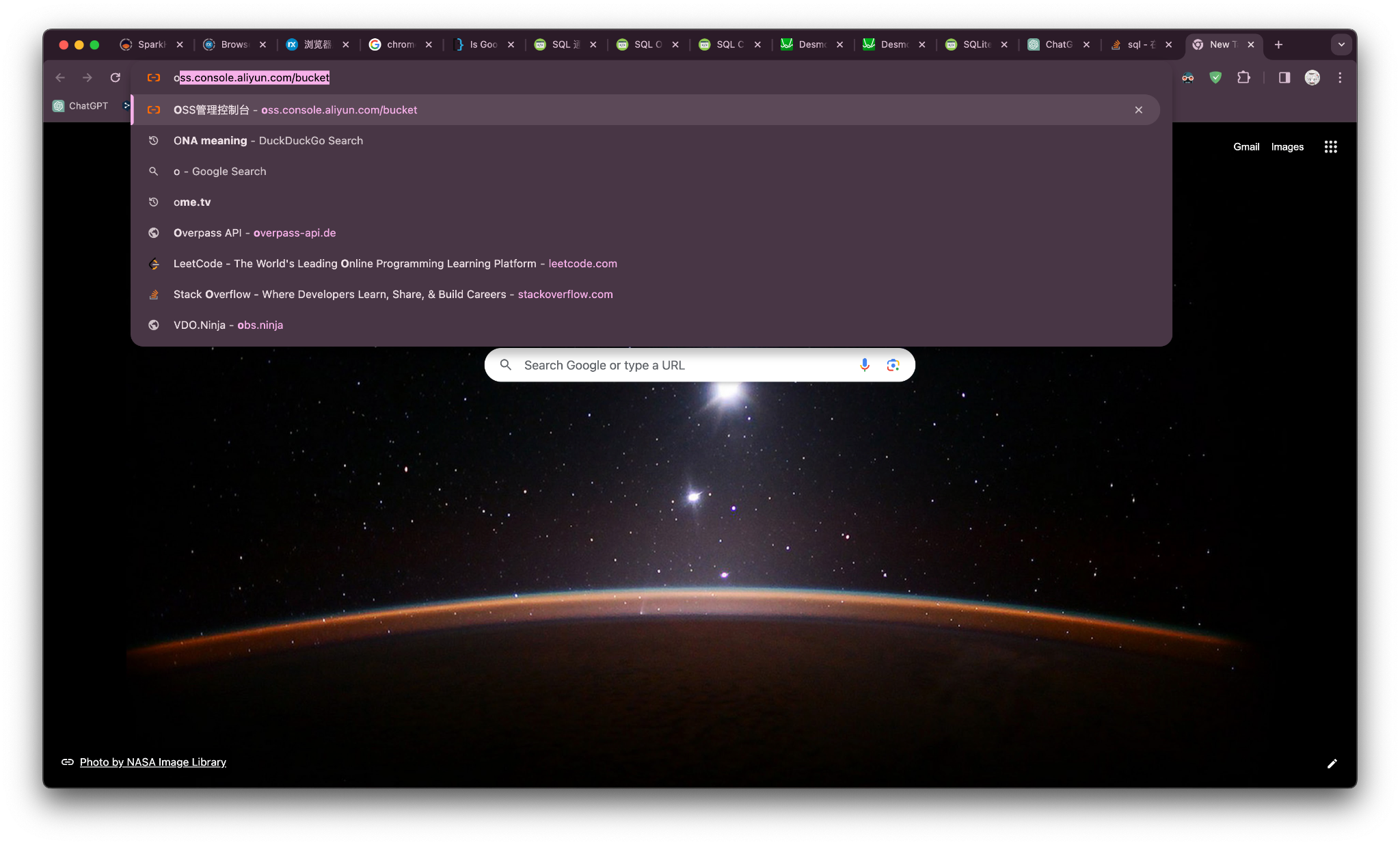1400x845 pixels.
Task: Switch to the ChatGPT tab
Action: 1057,44
